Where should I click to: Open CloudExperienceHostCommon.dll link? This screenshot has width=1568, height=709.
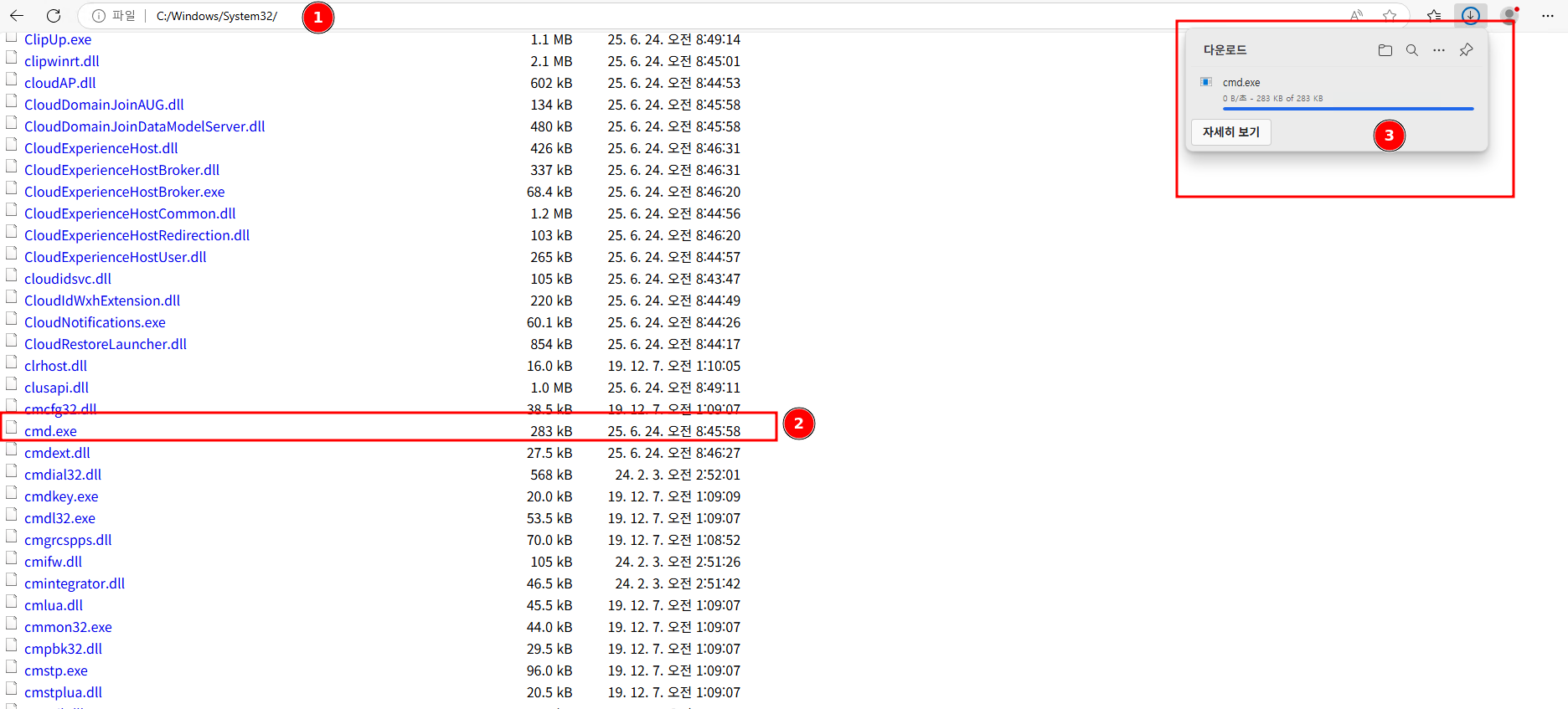(130, 213)
